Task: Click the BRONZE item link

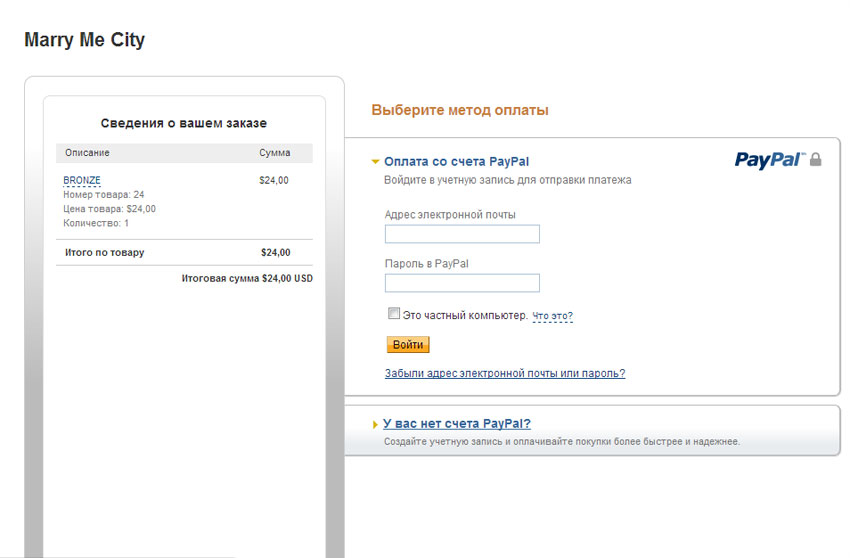Action: coord(82,180)
